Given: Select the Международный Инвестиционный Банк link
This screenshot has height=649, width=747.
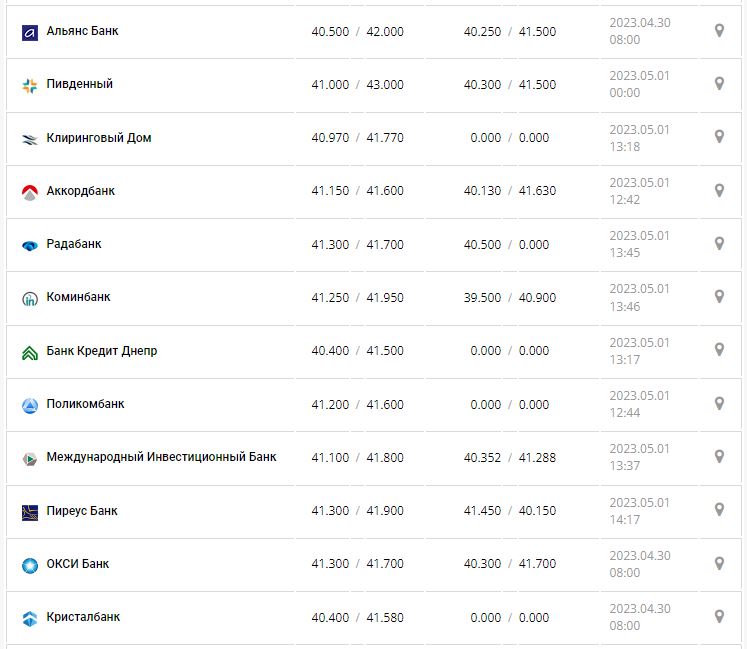Looking at the screenshot, I should (x=161, y=457).
